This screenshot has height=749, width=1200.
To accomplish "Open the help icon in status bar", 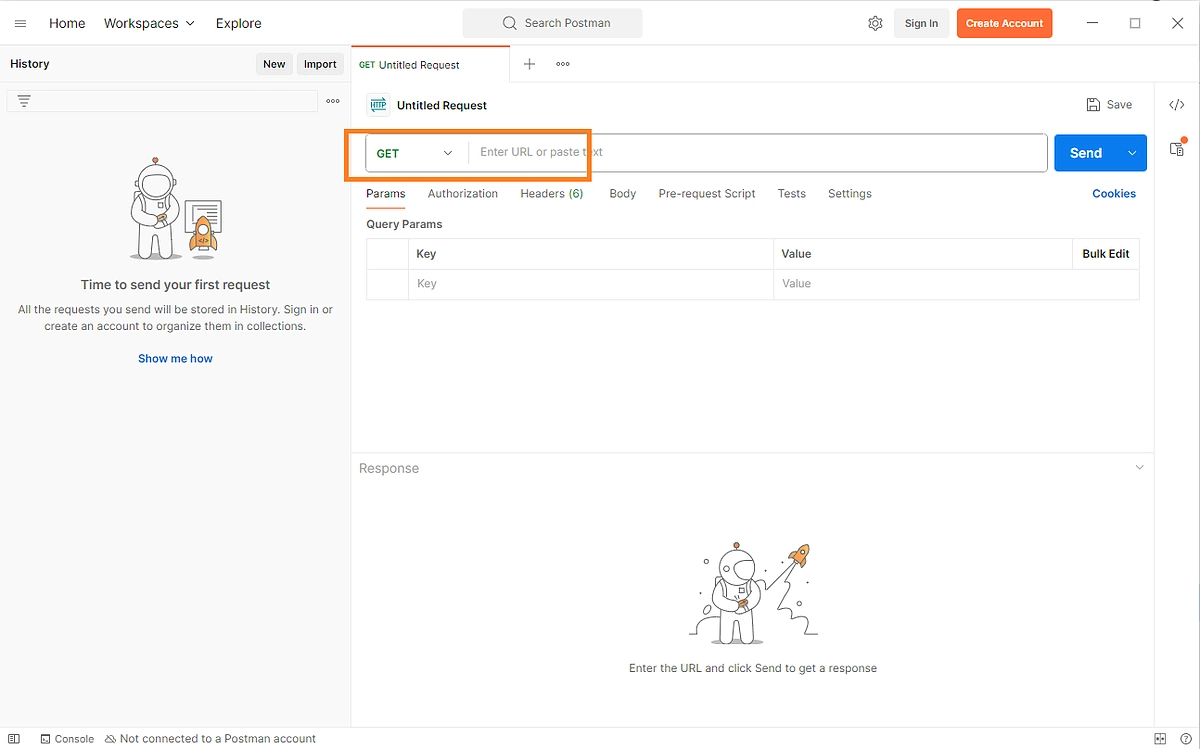I will [1185, 739].
